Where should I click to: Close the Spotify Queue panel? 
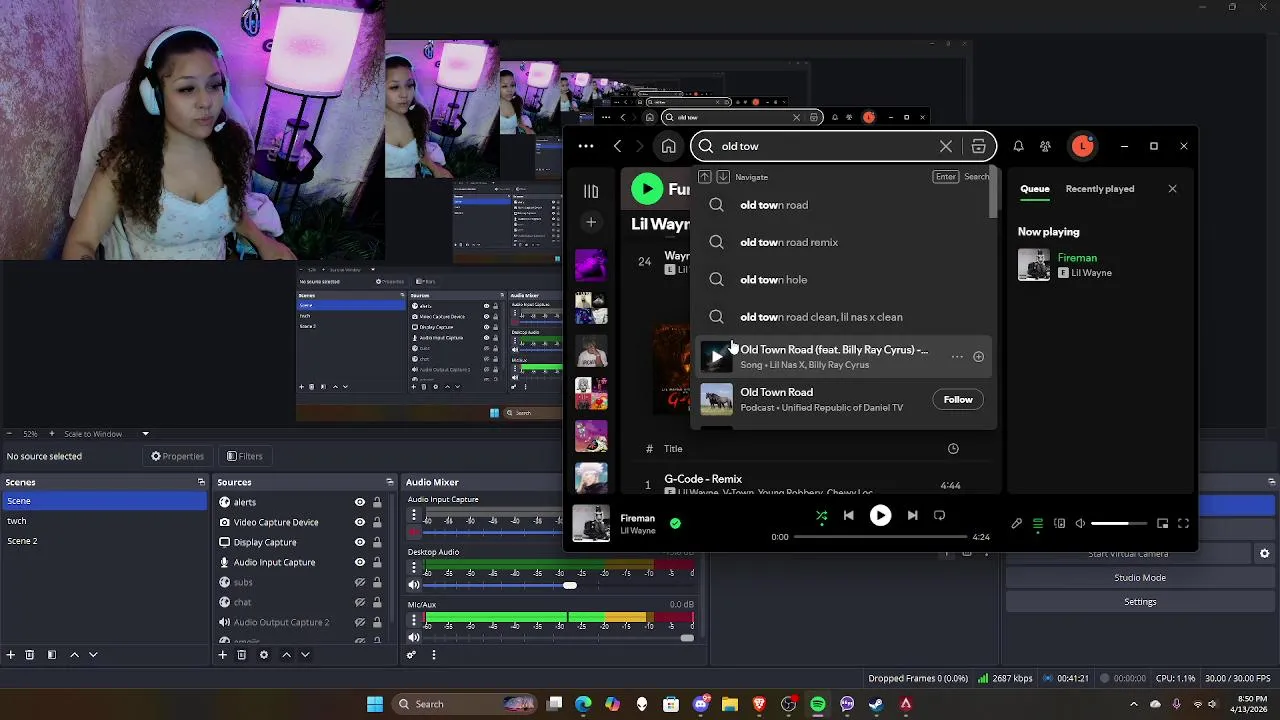tap(1172, 189)
